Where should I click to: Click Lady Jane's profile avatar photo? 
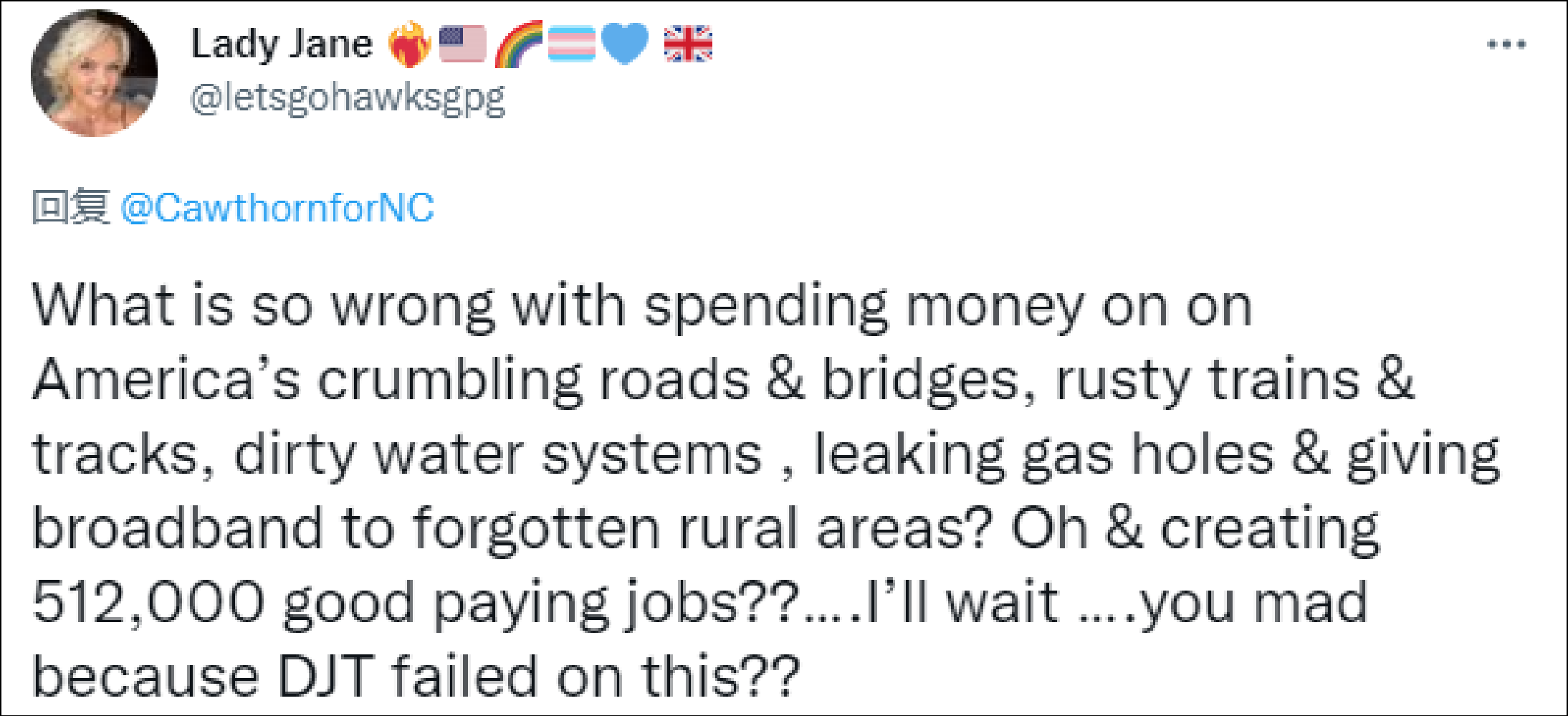(94, 73)
